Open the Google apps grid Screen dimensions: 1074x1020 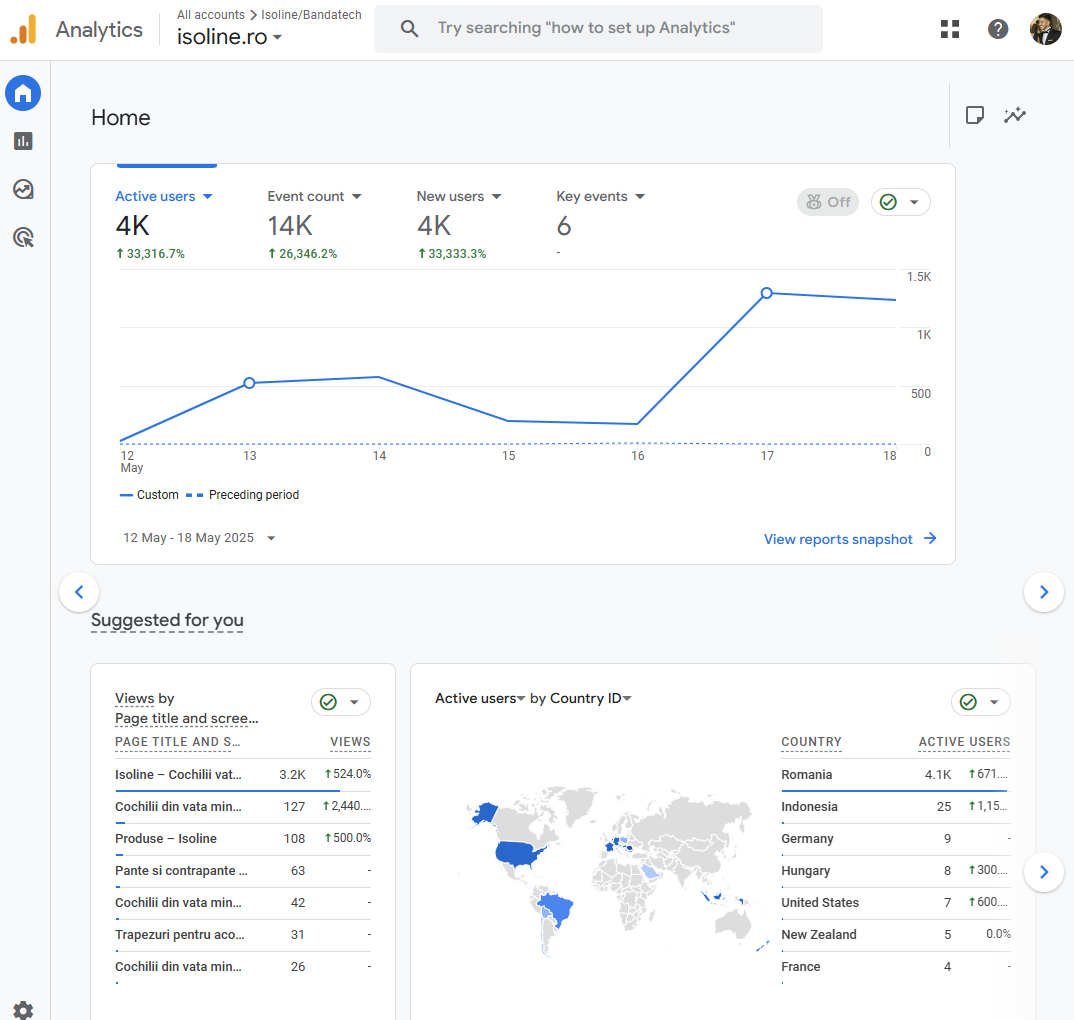coord(950,29)
